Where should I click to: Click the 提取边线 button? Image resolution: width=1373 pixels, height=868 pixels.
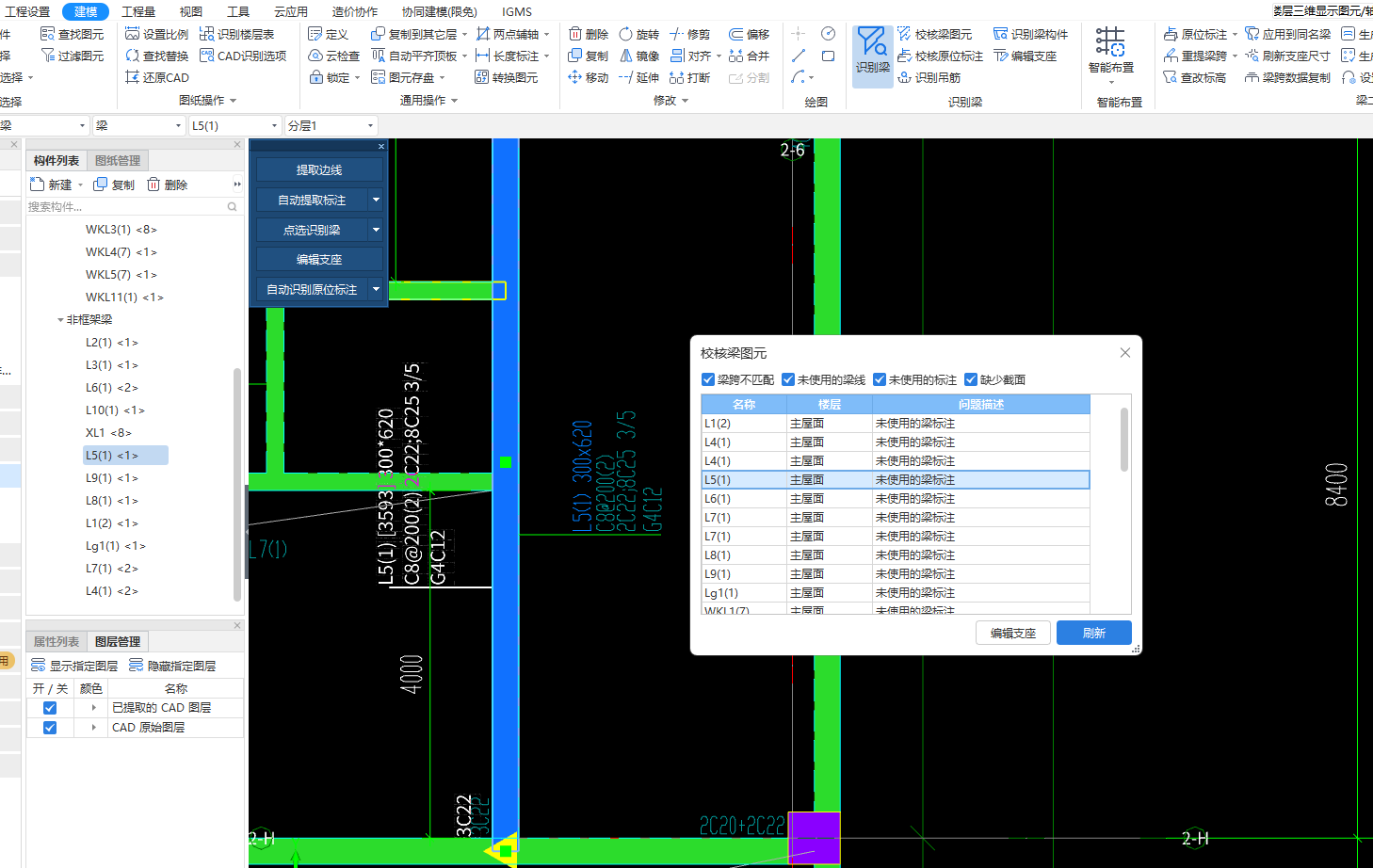point(319,169)
